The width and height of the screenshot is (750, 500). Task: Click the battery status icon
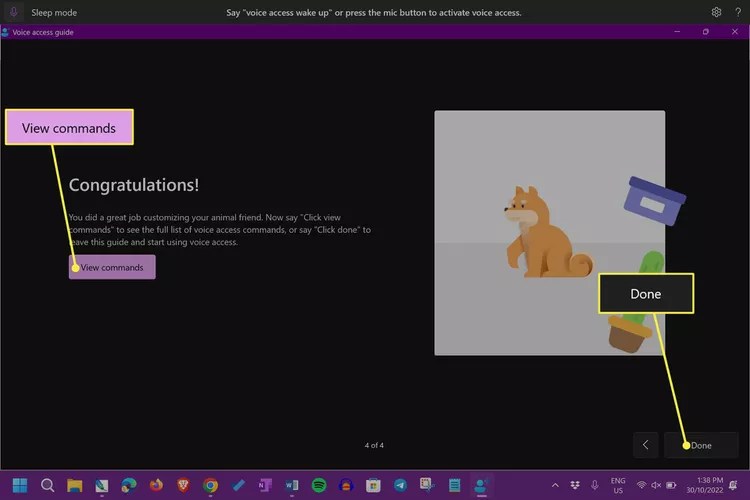coord(671,485)
